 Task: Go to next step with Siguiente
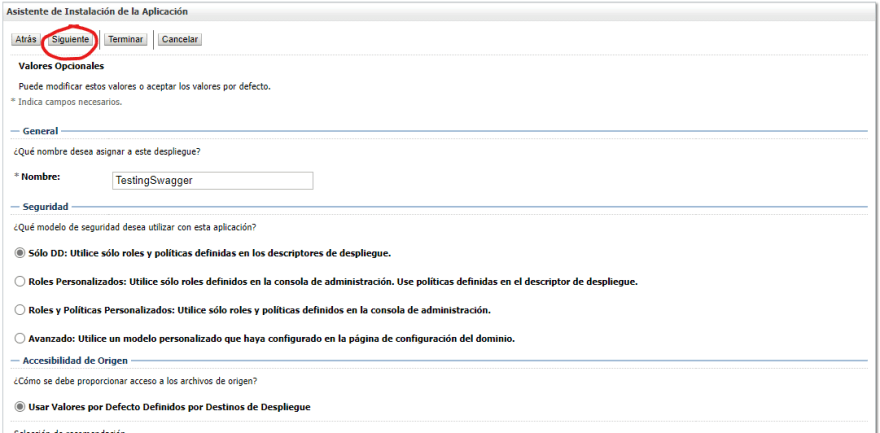(70, 40)
